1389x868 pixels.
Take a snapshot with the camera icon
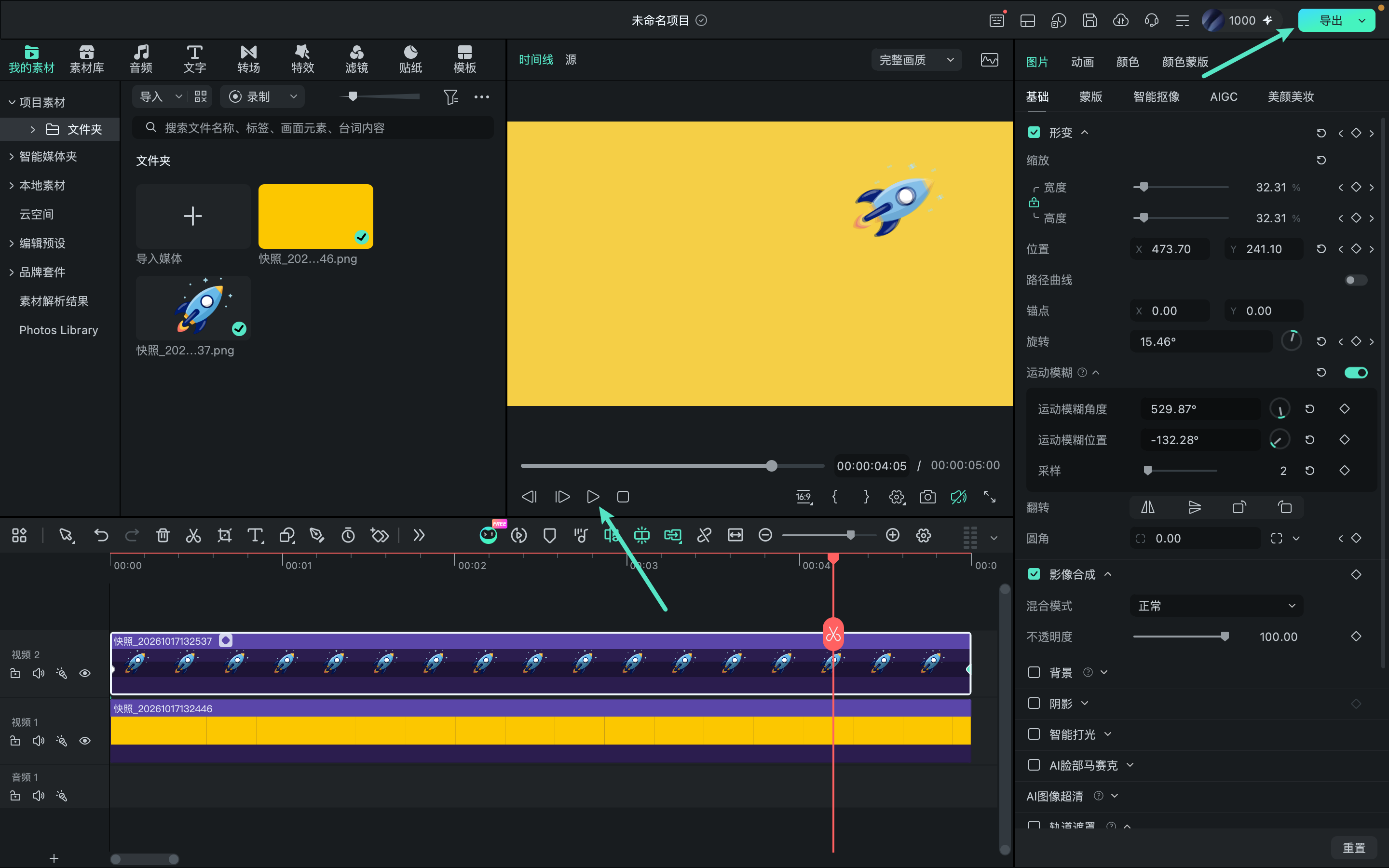pyautogui.click(x=927, y=497)
